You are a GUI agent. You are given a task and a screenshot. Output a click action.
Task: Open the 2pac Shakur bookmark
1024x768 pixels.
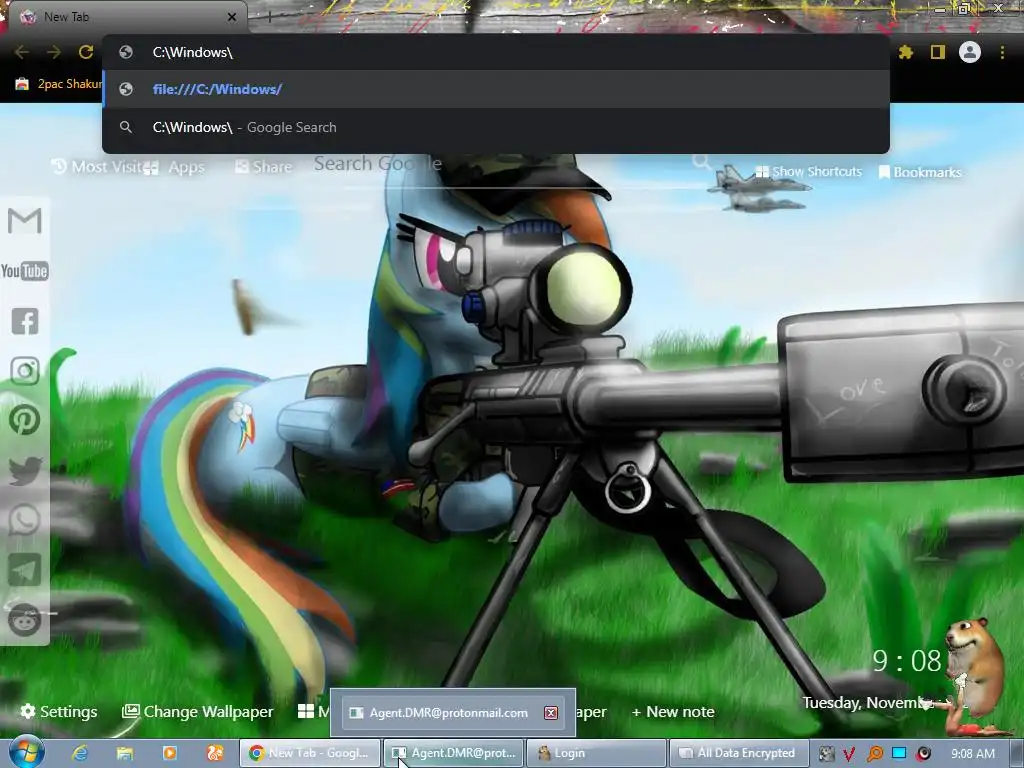point(59,84)
